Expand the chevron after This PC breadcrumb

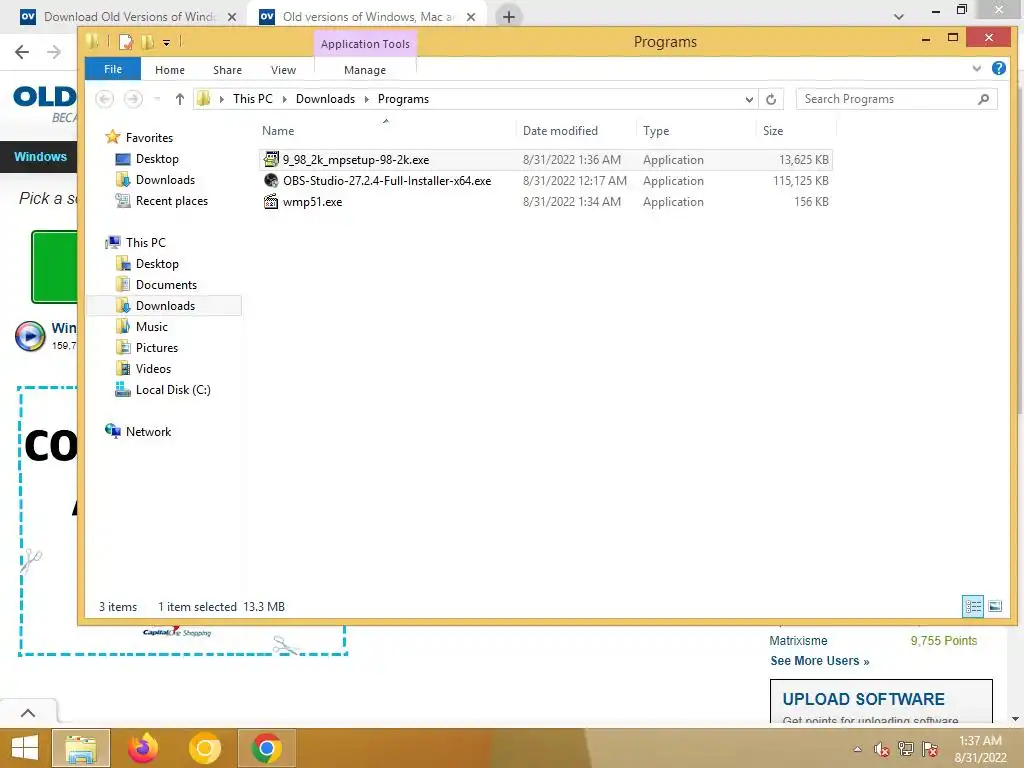pos(284,99)
